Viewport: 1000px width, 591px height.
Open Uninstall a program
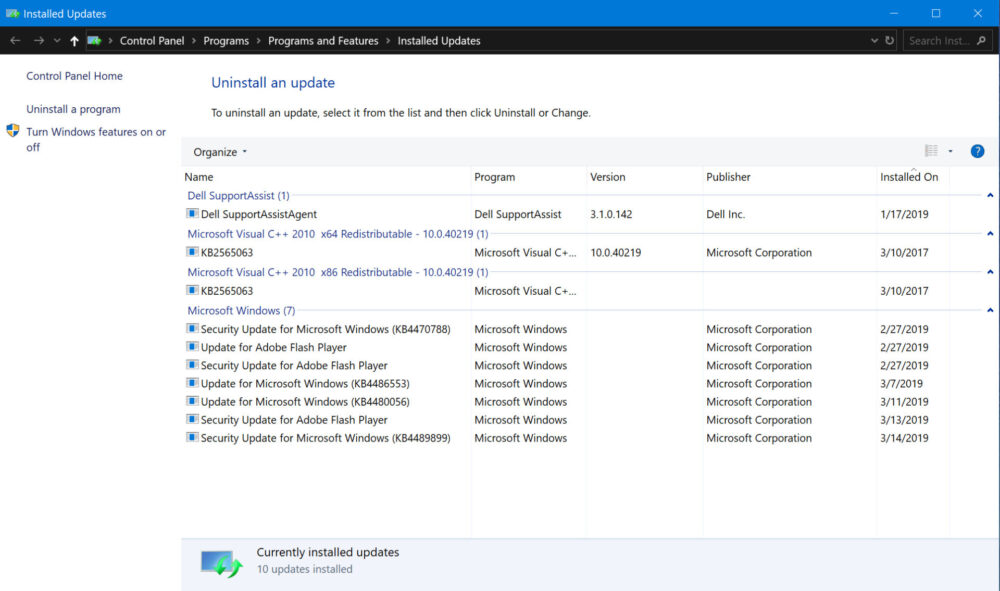(72, 108)
